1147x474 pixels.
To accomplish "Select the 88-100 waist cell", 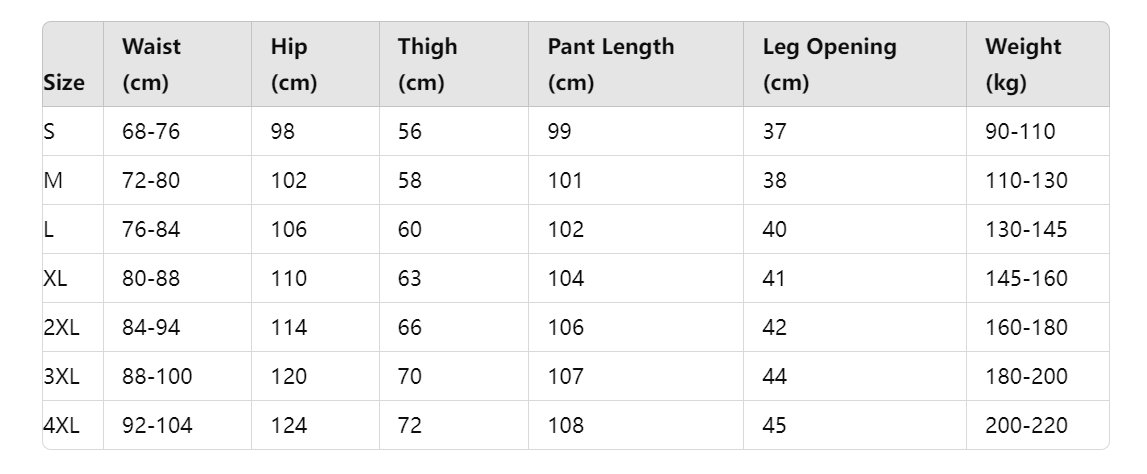I will pos(157,377).
